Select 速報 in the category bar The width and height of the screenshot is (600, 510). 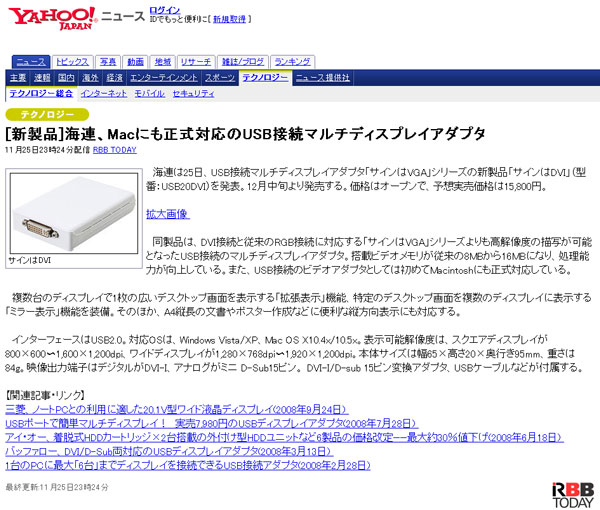coord(42,78)
